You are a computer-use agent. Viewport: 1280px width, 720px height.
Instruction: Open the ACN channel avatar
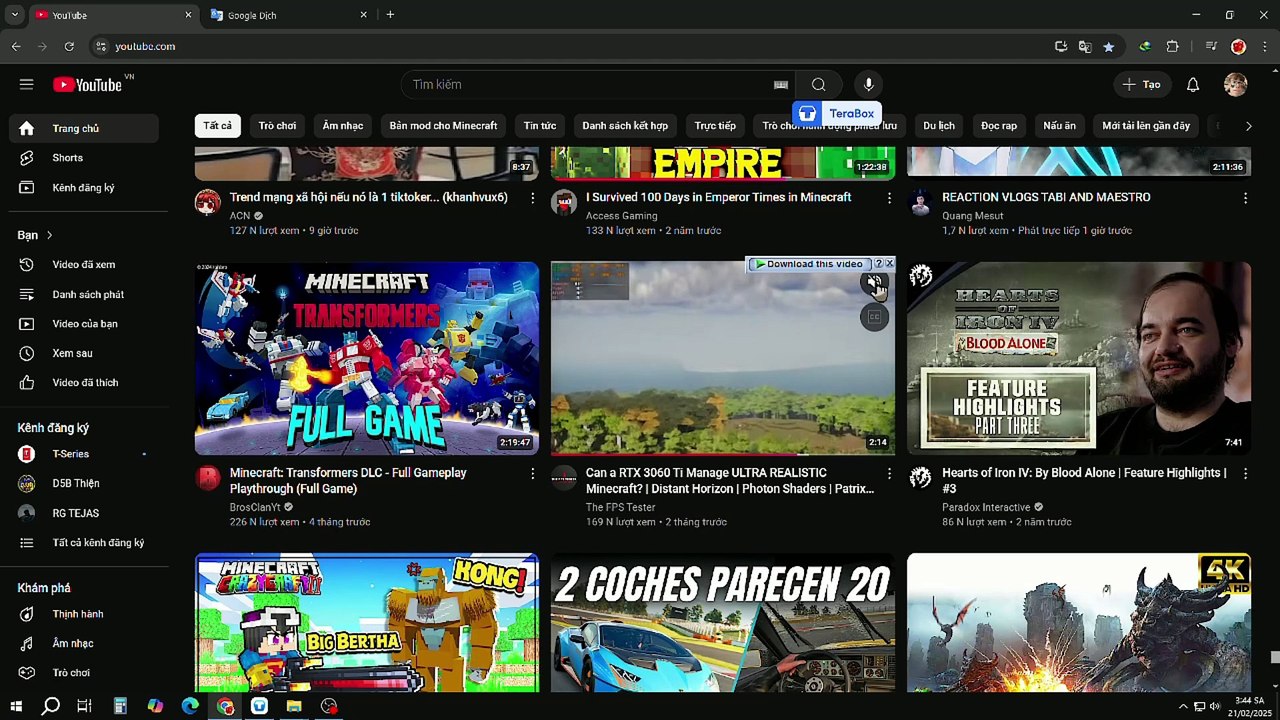click(208, 202)
